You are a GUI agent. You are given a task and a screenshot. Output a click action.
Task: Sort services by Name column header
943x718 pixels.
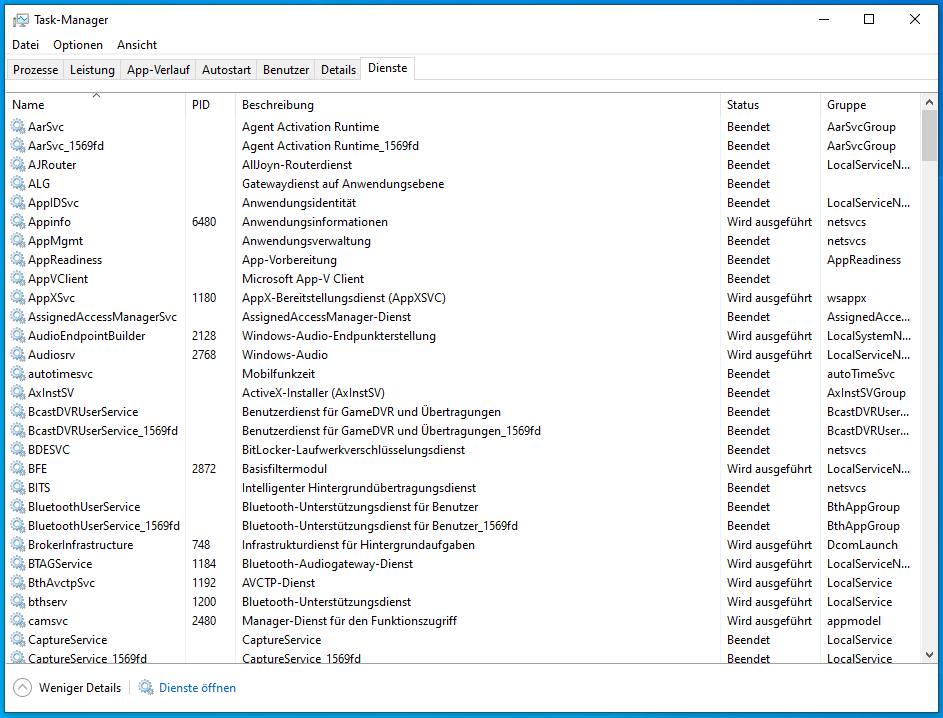click(28, 105)
